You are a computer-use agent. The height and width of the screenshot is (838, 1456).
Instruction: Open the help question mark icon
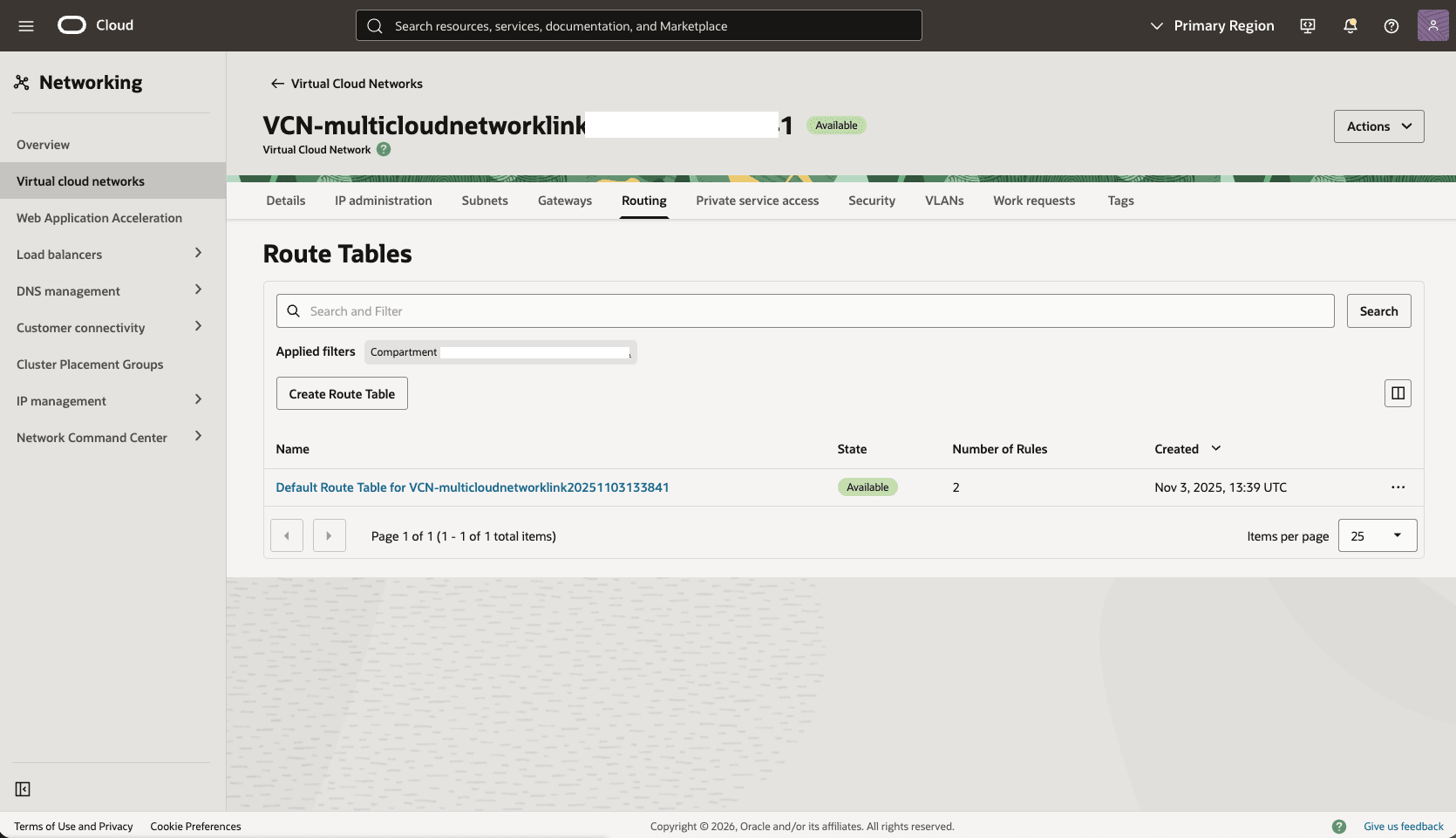[1390, 25]
